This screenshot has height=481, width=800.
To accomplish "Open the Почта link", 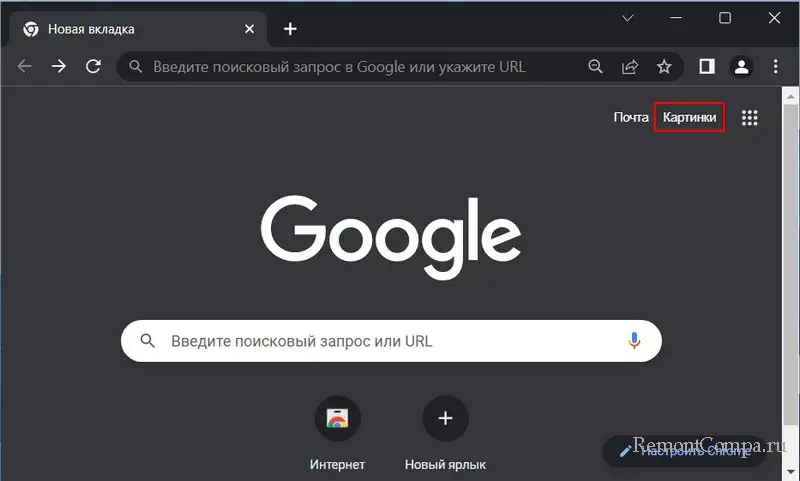I will 631,118.
